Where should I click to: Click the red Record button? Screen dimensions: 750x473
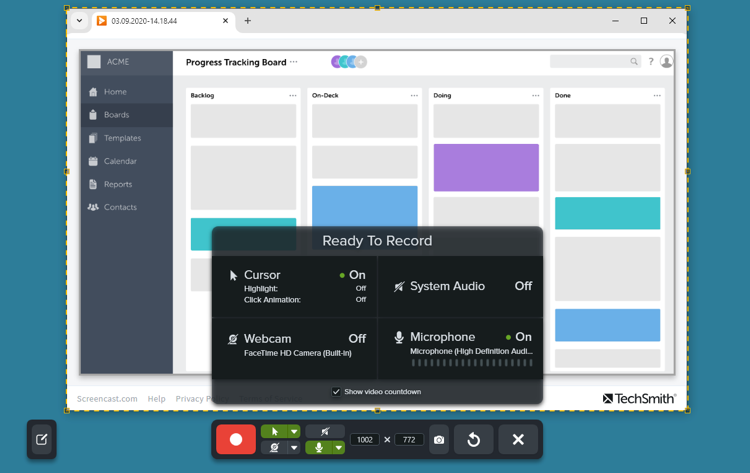[236, 439]
